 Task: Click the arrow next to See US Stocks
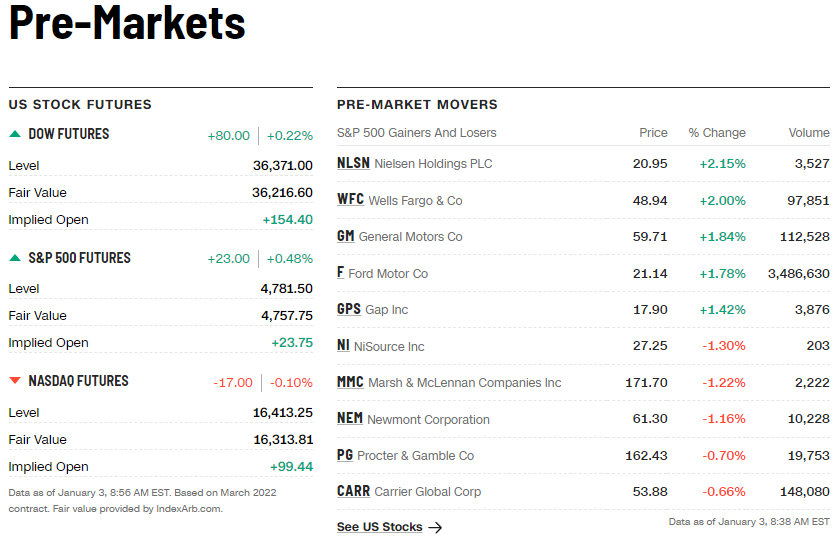tap(435, 528)
